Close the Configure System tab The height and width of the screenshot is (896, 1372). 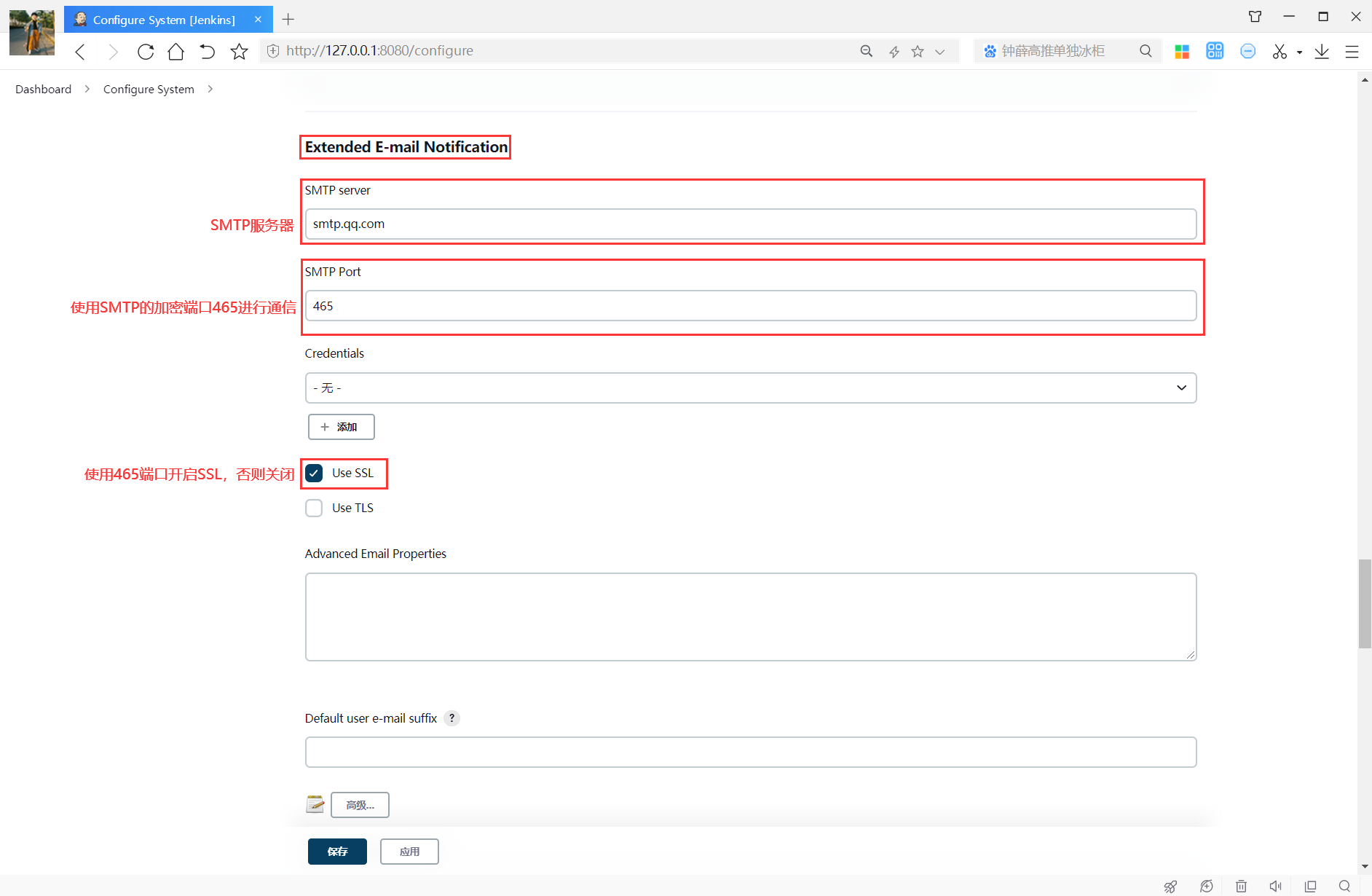pos(258,20)
